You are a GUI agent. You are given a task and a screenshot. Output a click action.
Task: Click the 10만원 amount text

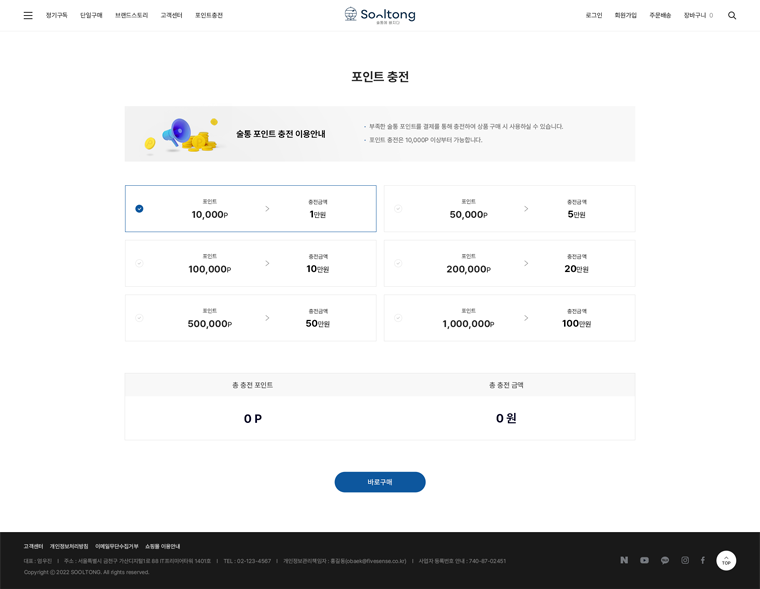[x=317, y=269]
